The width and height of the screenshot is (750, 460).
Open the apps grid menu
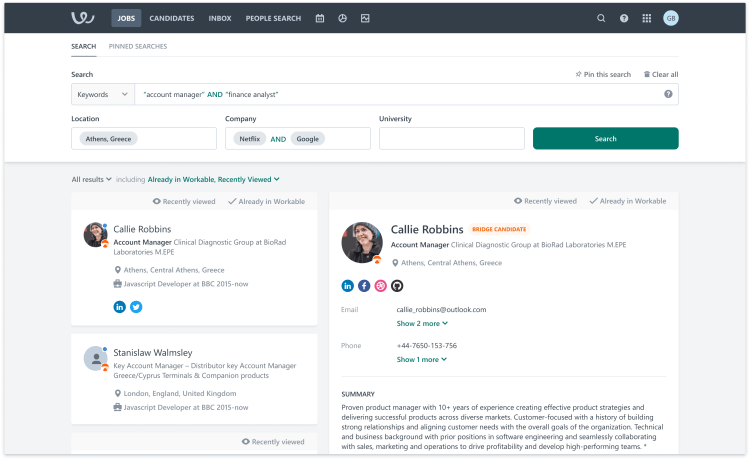[x=647, y=18]
